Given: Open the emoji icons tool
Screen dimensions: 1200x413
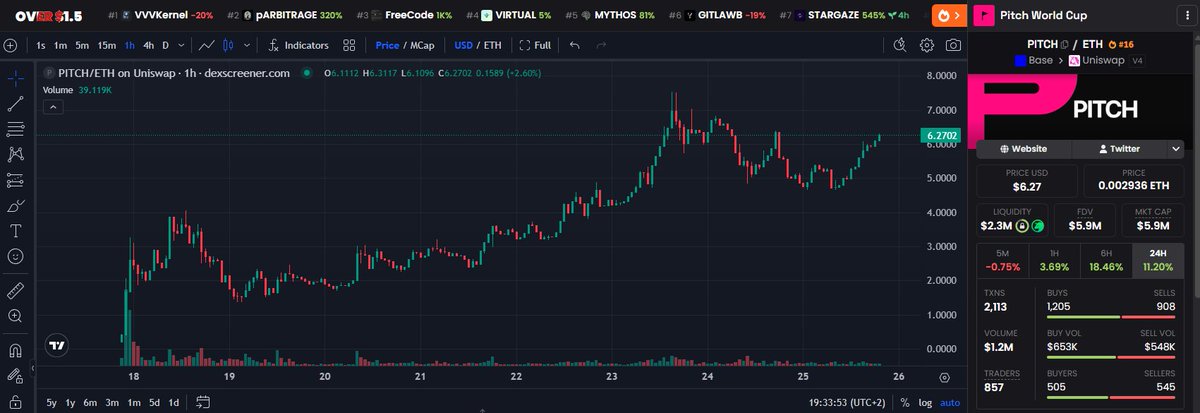Looking at the screenshot, I should tap(15, 257).
